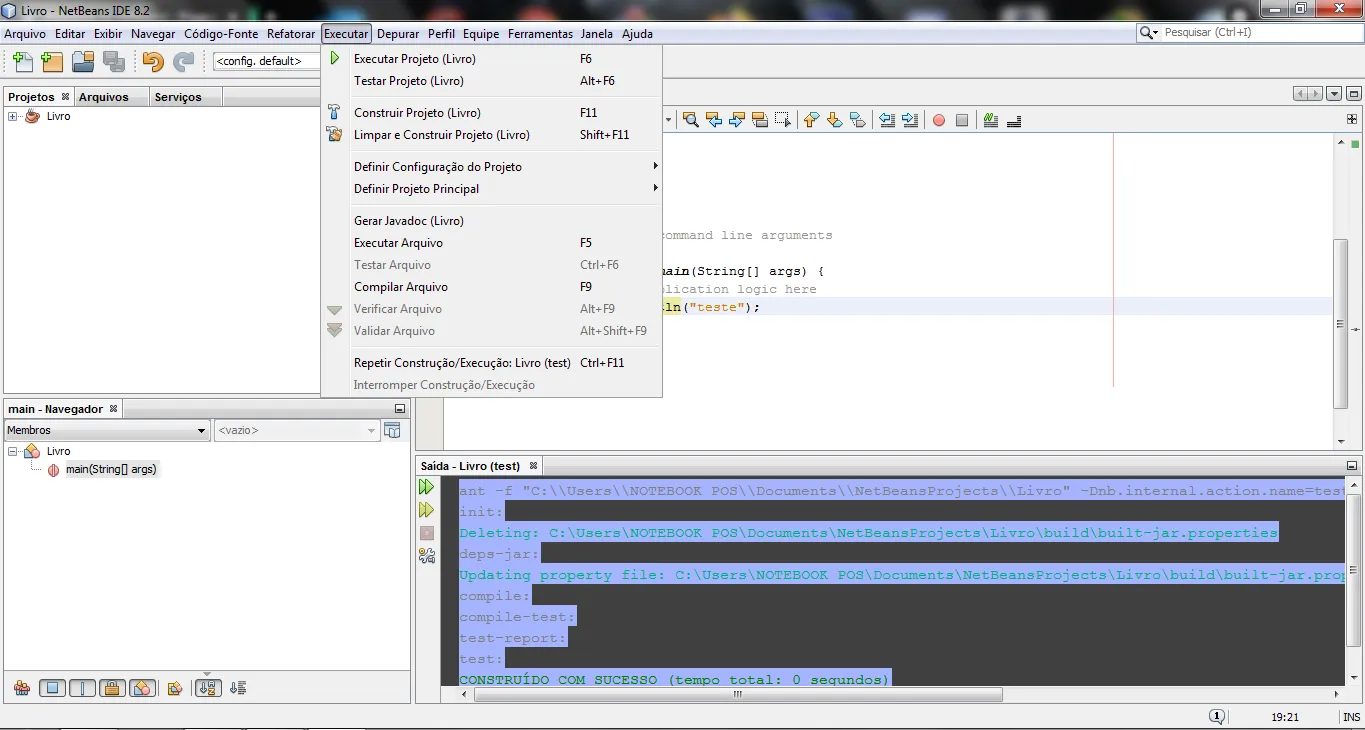The height and width of the screenshot is (730, 1365).
Task: Click the New File toolbar icon
Action: [22, 62]
